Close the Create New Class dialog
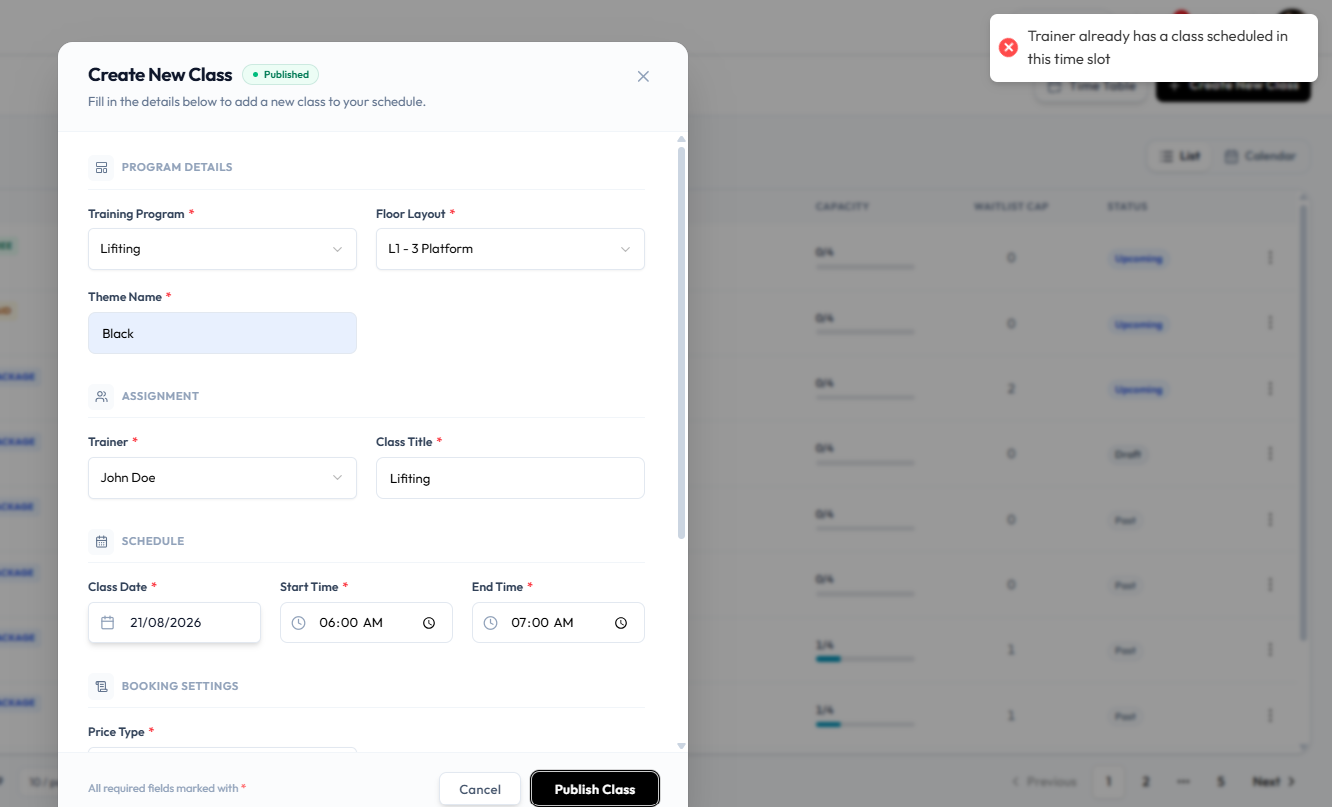1332x807 pixels. pyautogui.click(x=643, y=76)
